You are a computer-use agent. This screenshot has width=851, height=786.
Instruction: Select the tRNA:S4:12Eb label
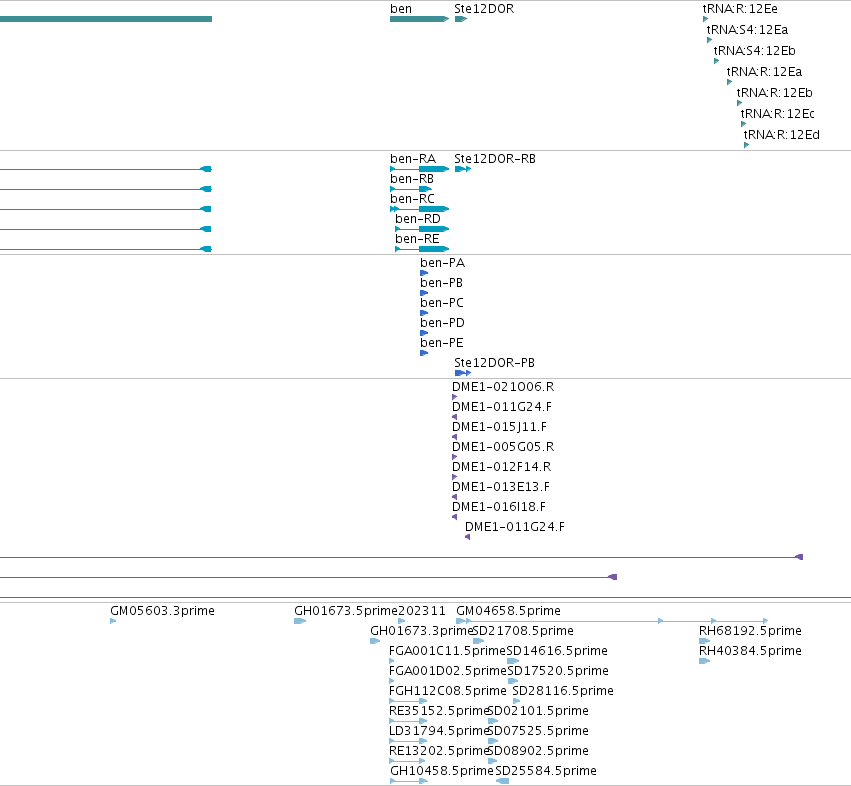coord(754,50)
